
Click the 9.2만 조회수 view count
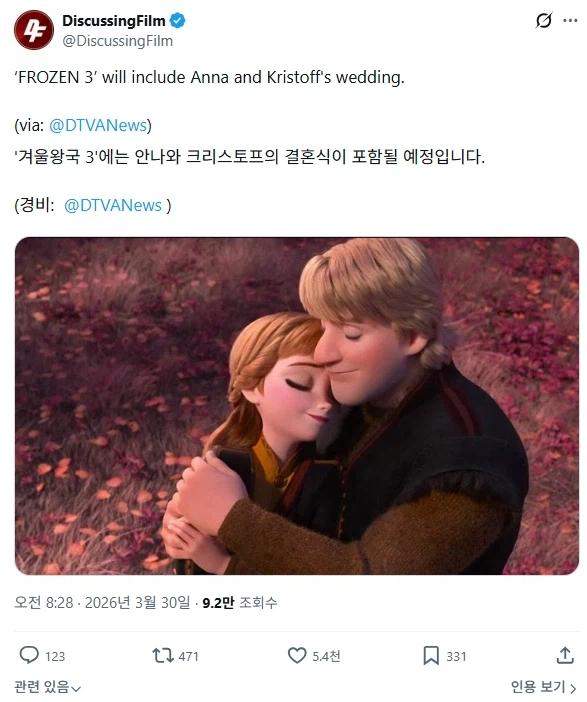240,603
